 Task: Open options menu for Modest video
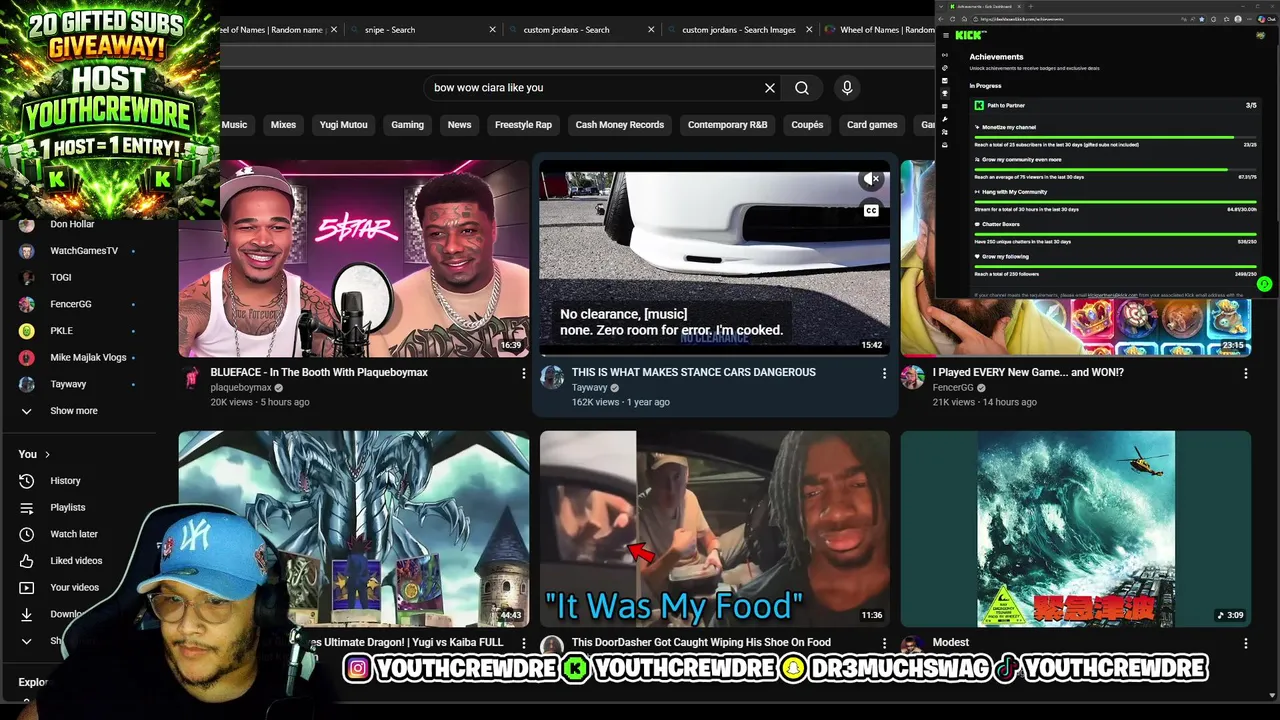pos(1245,644)
